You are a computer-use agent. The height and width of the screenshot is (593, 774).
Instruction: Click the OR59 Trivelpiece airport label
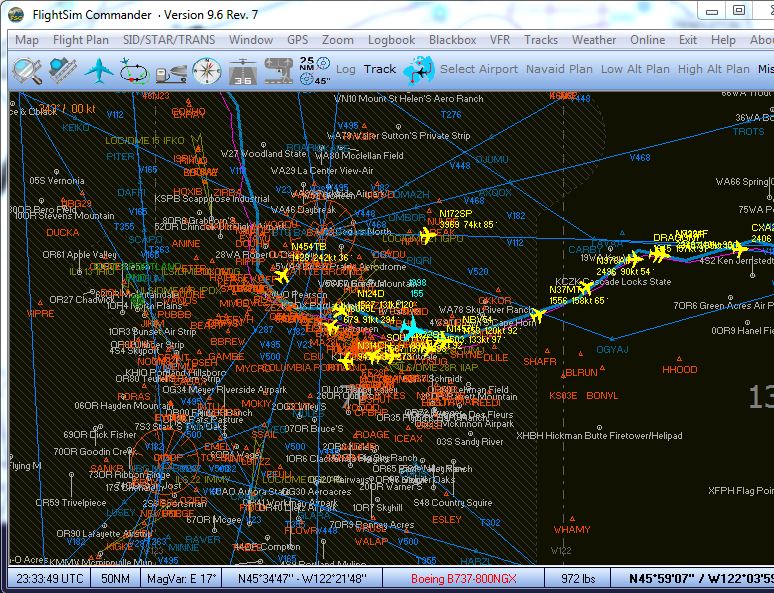pos(71,503)
